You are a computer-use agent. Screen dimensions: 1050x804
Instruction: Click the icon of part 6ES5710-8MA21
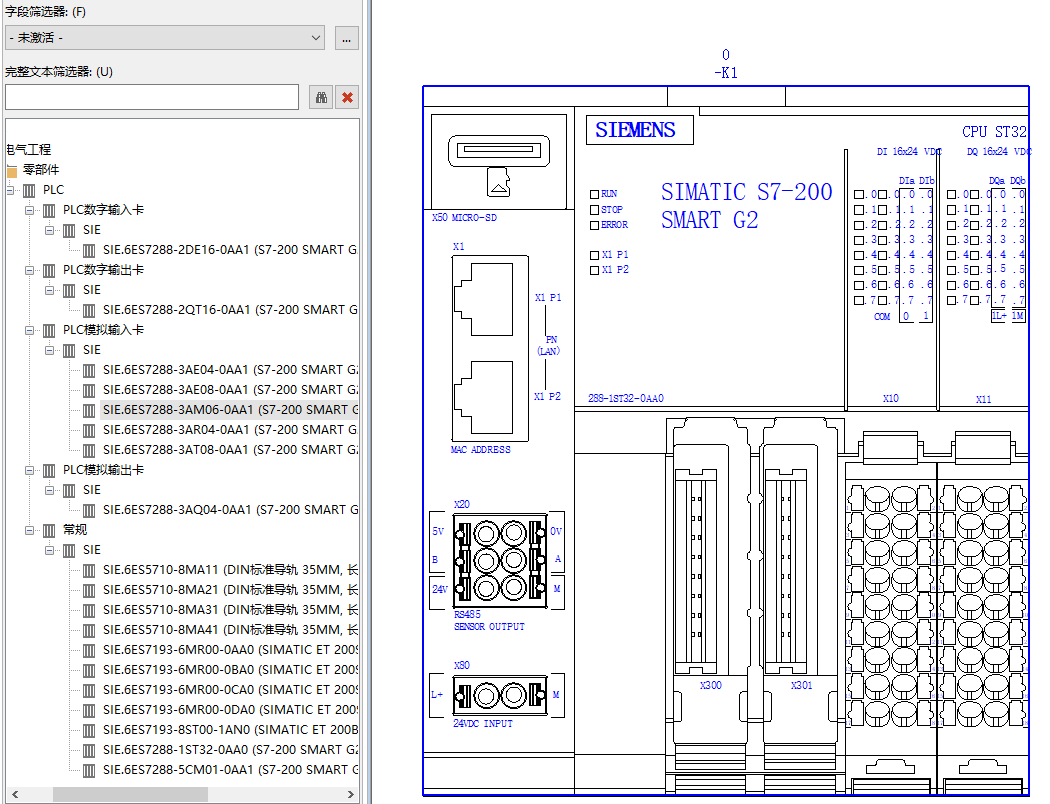[x=89, y=590]
